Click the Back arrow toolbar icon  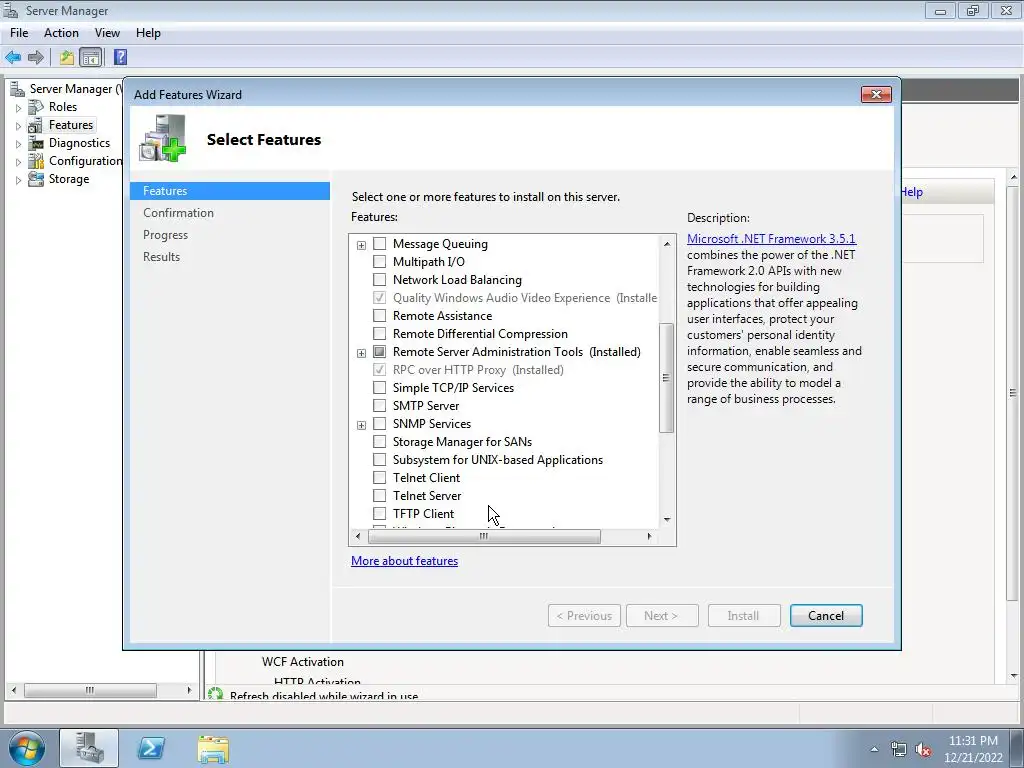(13, 57)
